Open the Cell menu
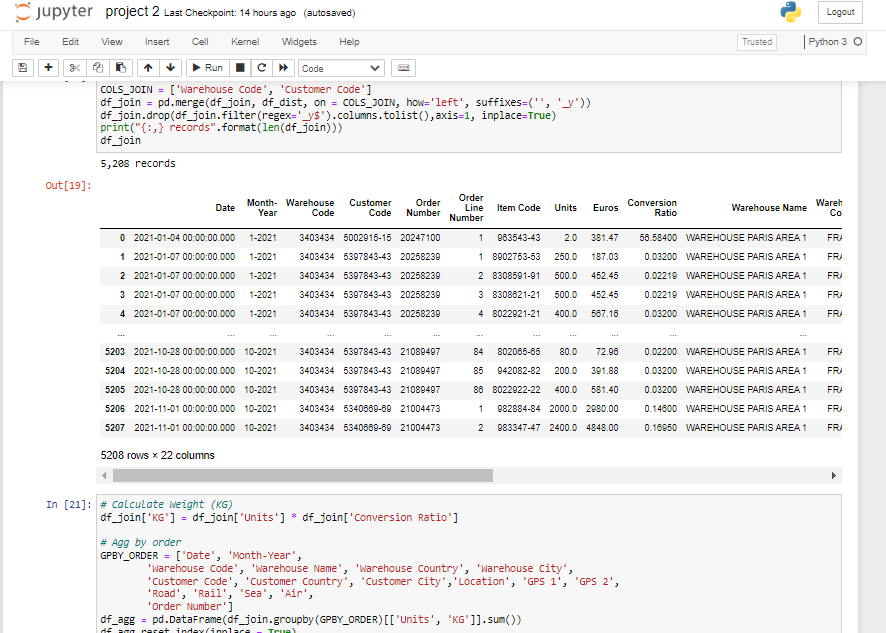 point(200,42)
